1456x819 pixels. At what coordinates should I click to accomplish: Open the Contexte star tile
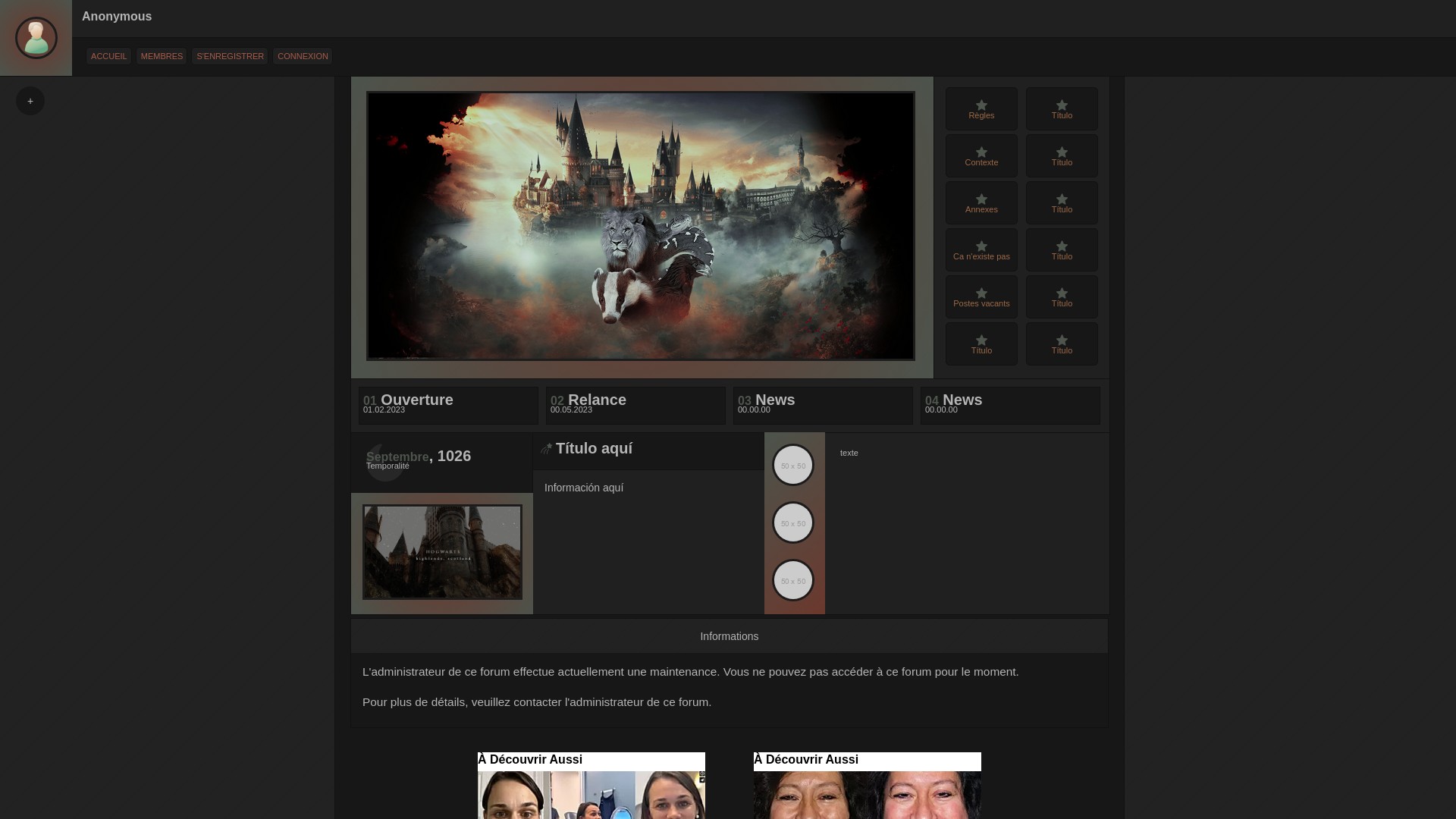981,155
